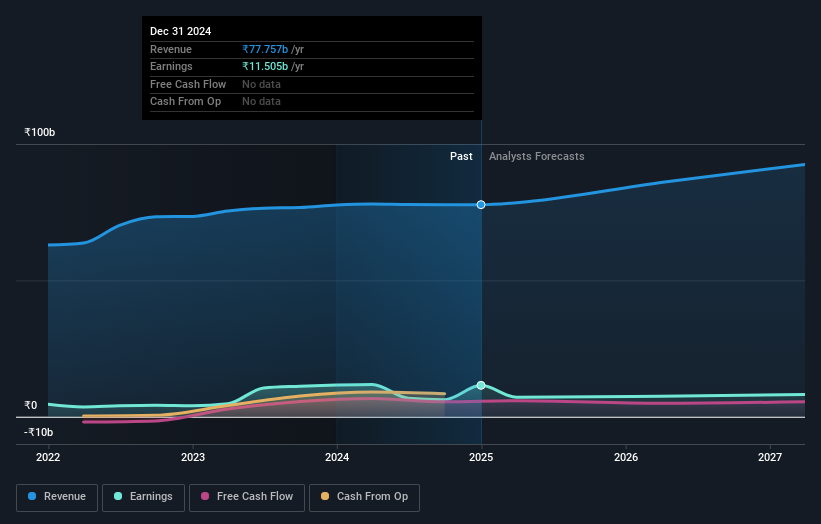This screenshot has width=821, height=524.
Task: Select the earnings data point at 2025
Action: [x=481, y=385]
